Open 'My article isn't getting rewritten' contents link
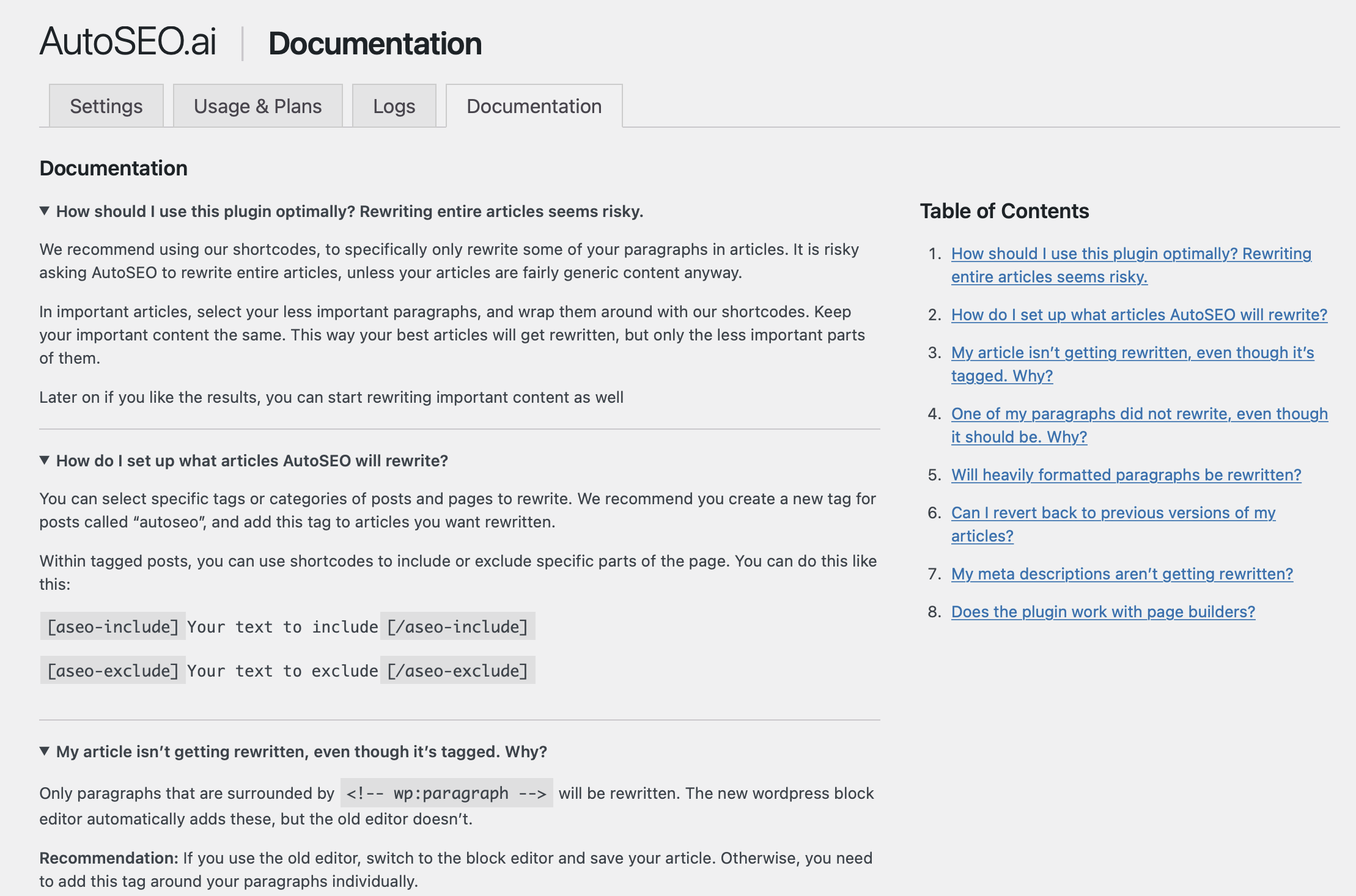This screenshot has height=896, width=1356. click(1132, 353)
